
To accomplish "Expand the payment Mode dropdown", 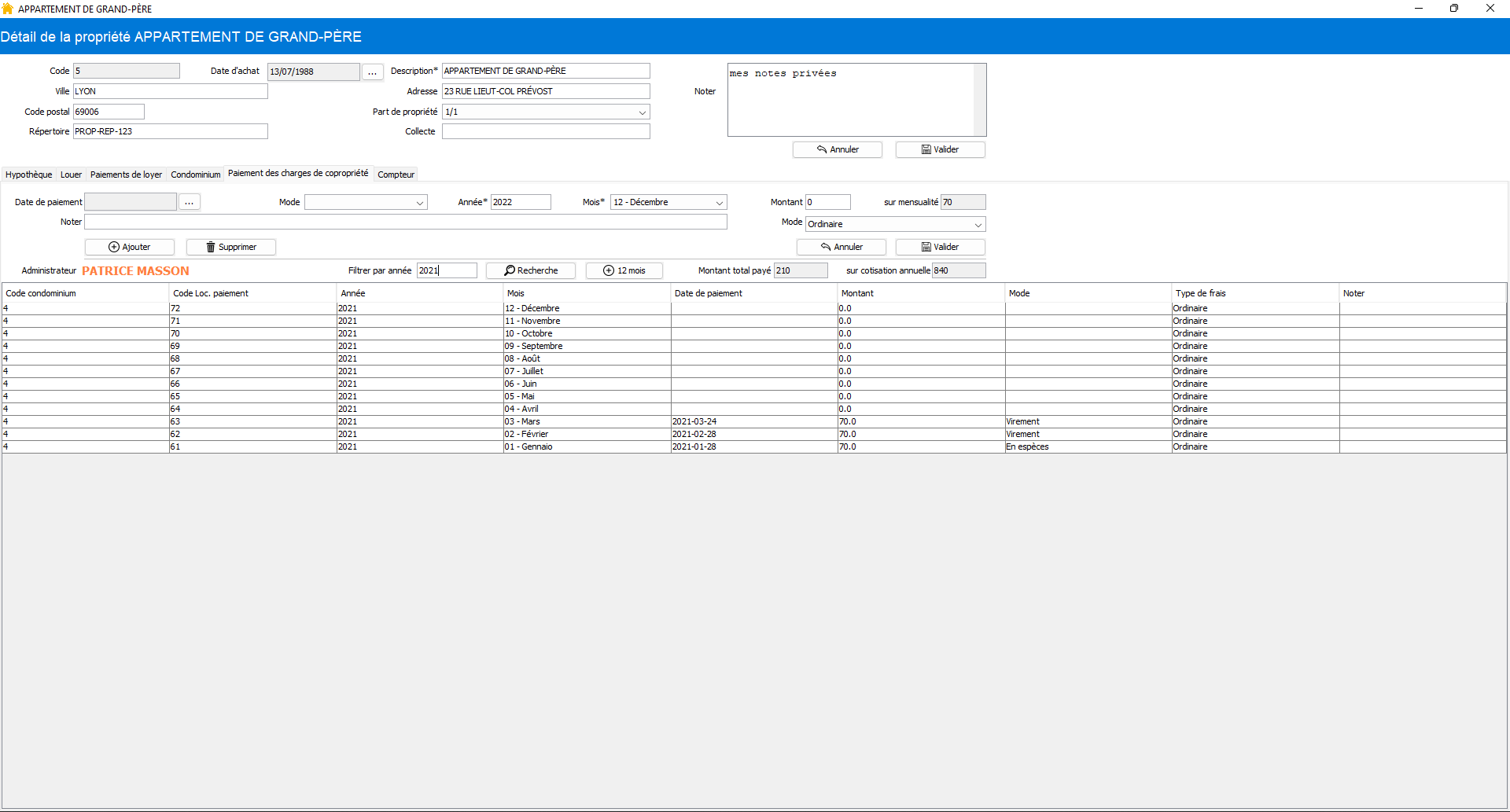I will (419, 203).
